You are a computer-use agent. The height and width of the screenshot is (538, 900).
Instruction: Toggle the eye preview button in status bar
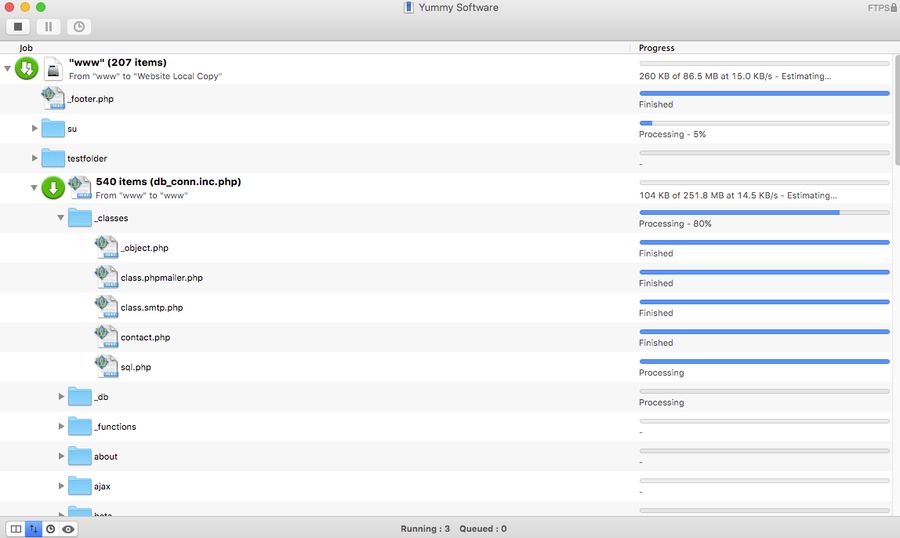click(68, 528)
